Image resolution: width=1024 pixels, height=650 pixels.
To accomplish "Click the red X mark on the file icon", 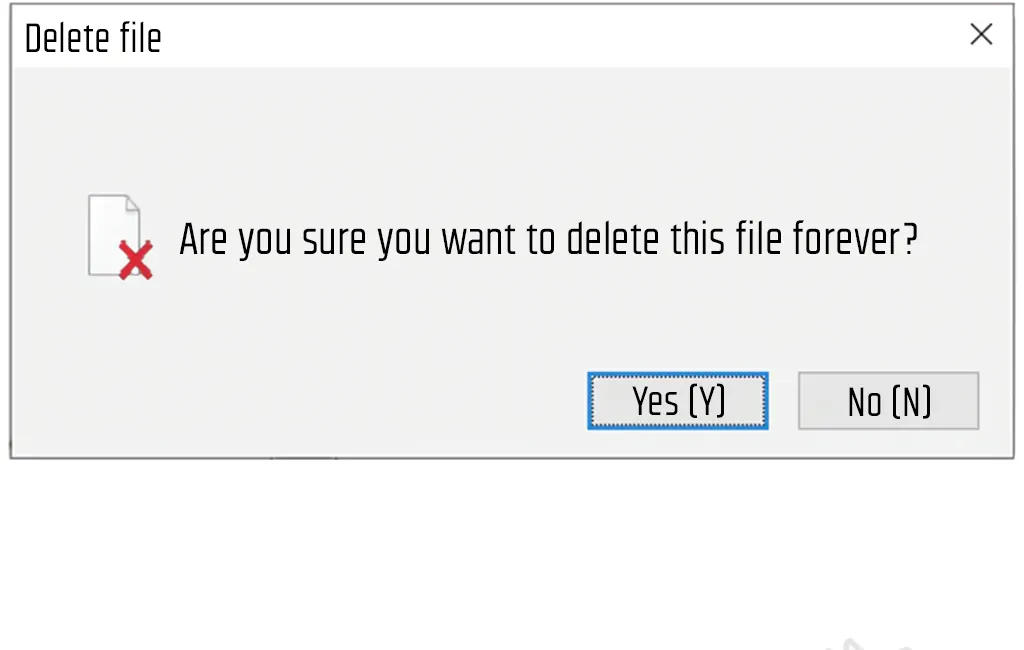I will 136,260.
